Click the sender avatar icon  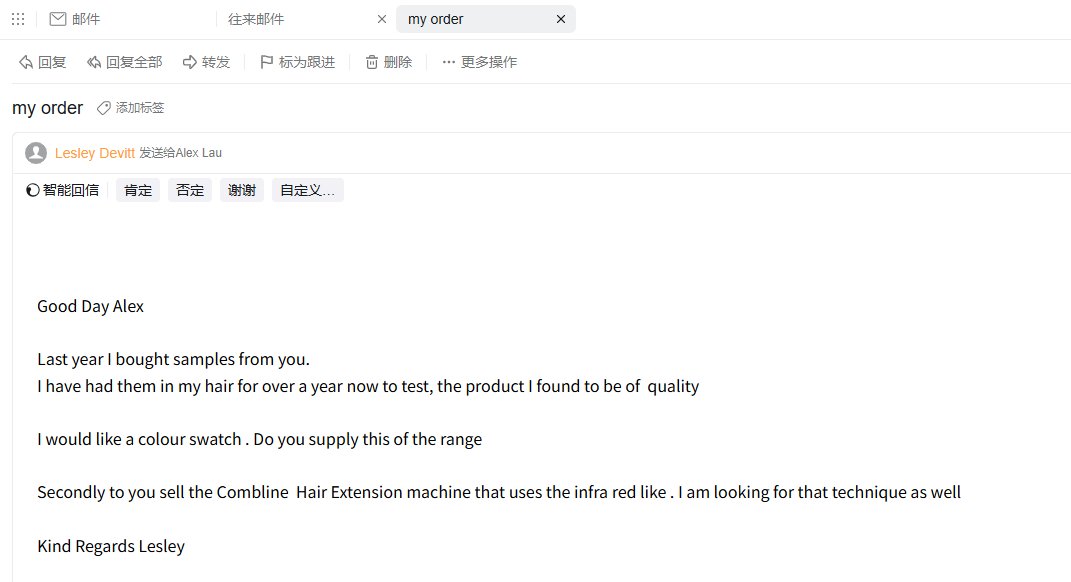36,153
